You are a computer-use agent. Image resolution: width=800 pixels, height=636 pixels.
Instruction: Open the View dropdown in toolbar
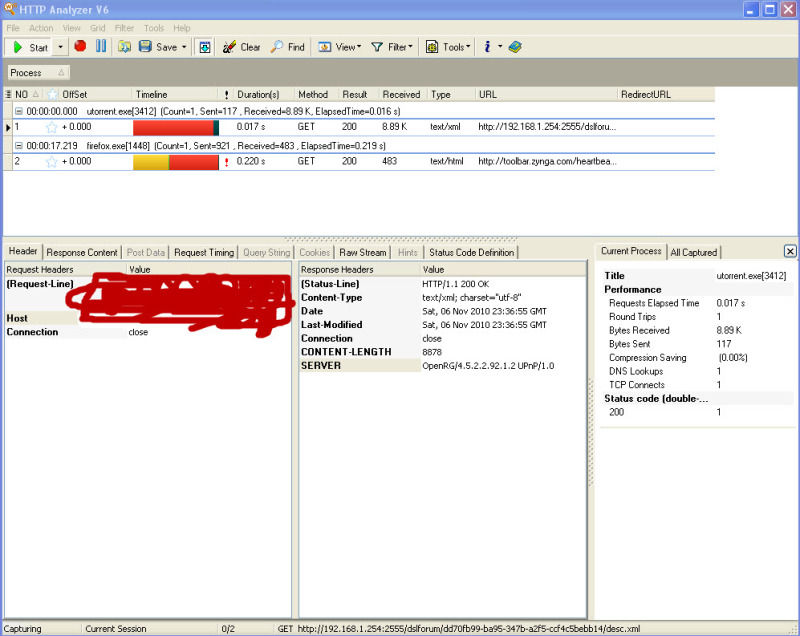click(340, 47)
